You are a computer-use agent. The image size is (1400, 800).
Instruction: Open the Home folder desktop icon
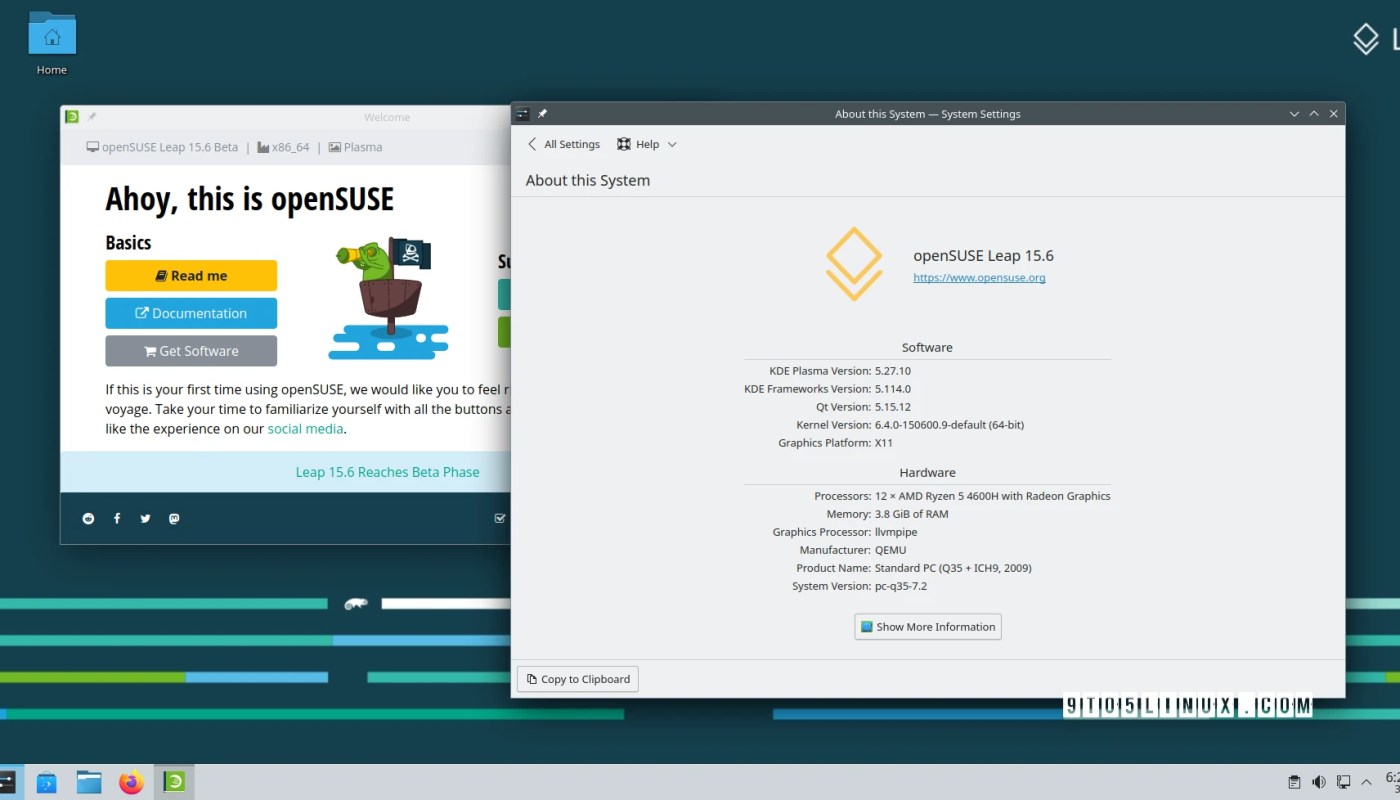pyautogui.click(x=52, y=45)
